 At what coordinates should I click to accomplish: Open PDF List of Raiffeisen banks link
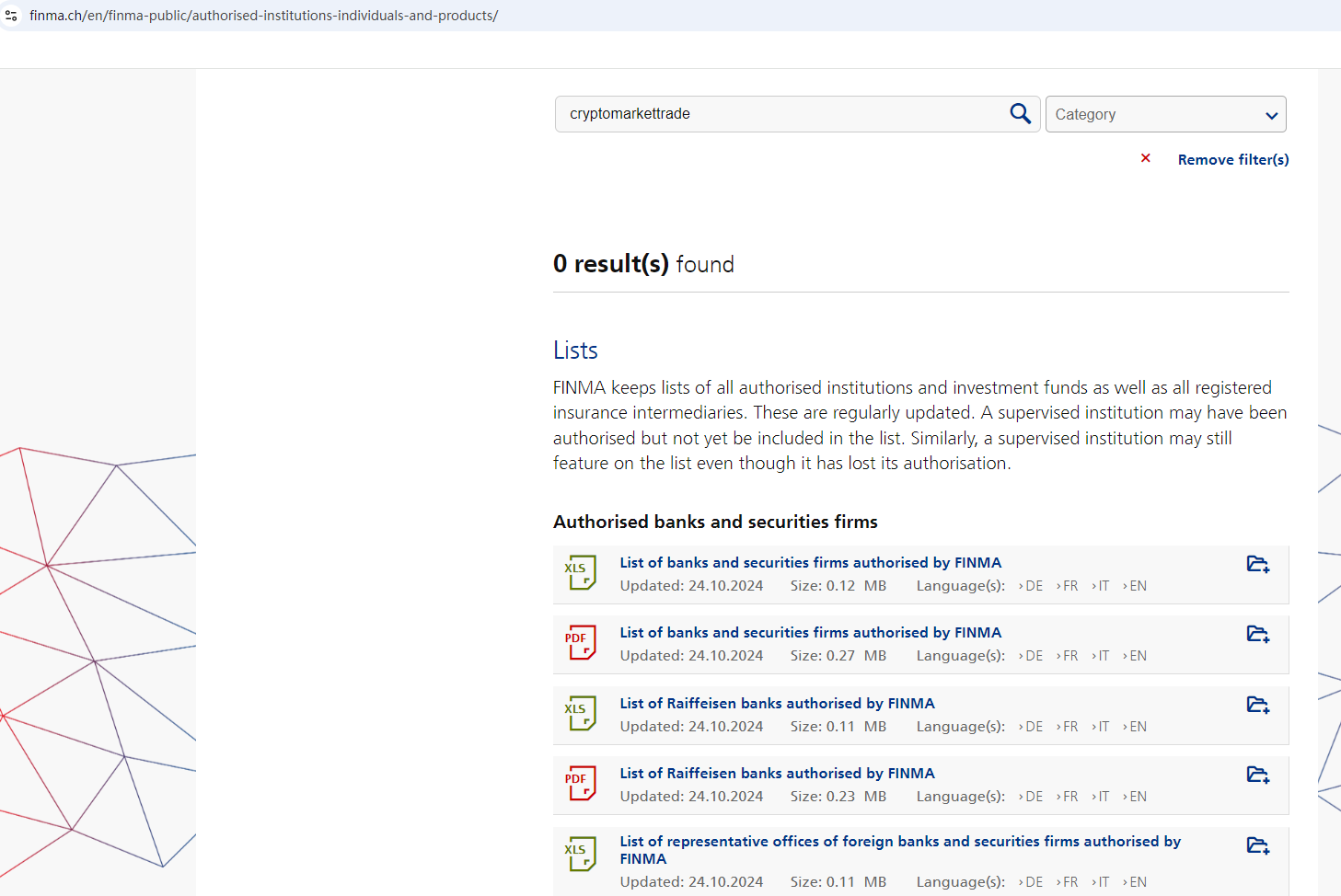[778, 773]
